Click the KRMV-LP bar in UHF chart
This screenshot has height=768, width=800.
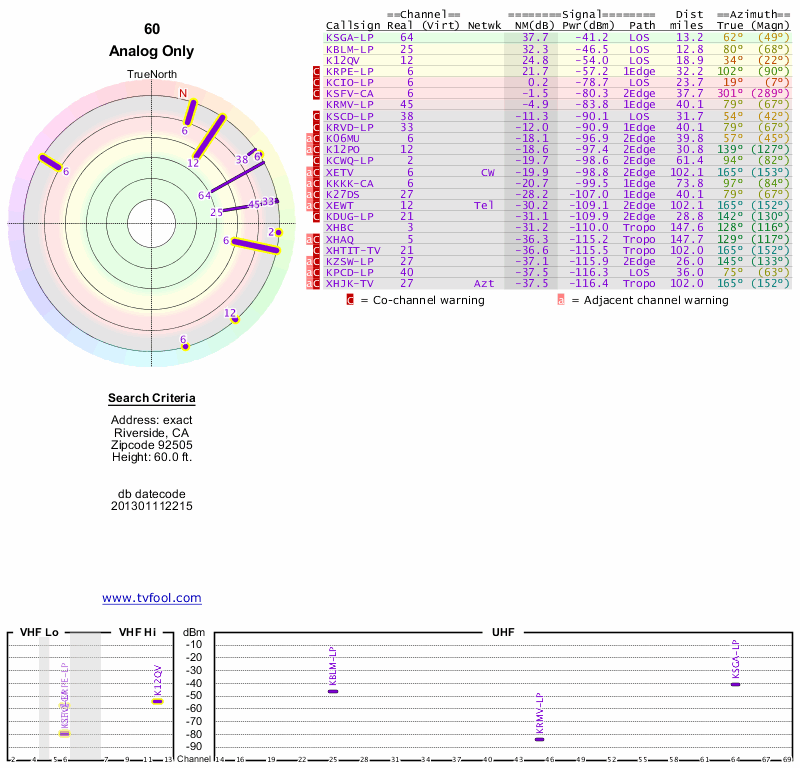[x=540, y=739]
